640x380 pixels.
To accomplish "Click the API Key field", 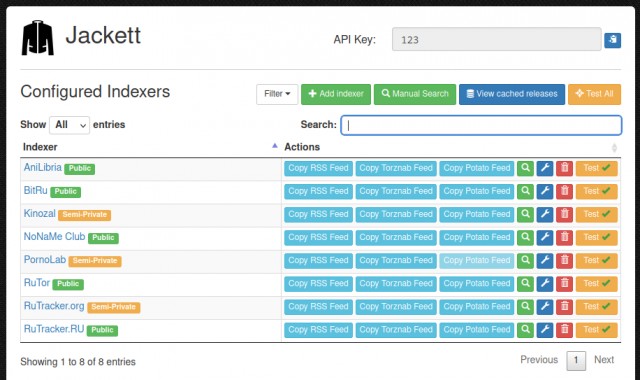I will (496, 40).
